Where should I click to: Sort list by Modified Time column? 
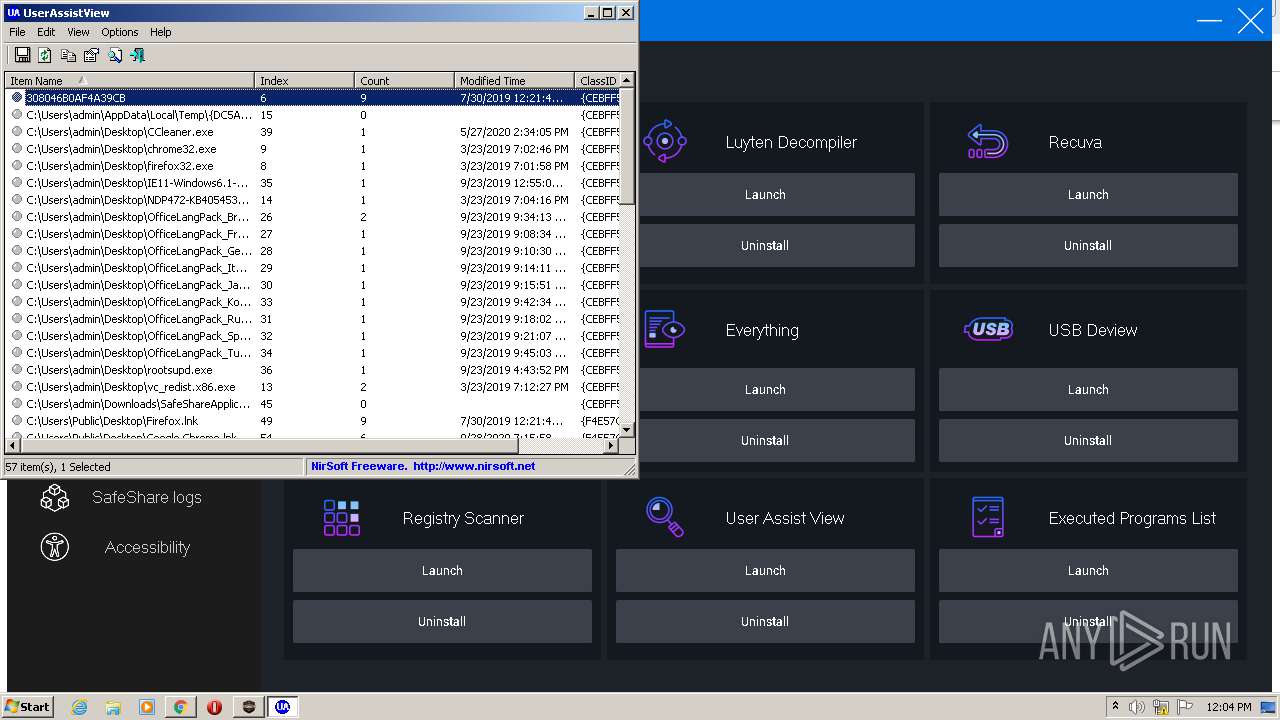[514, 81]
